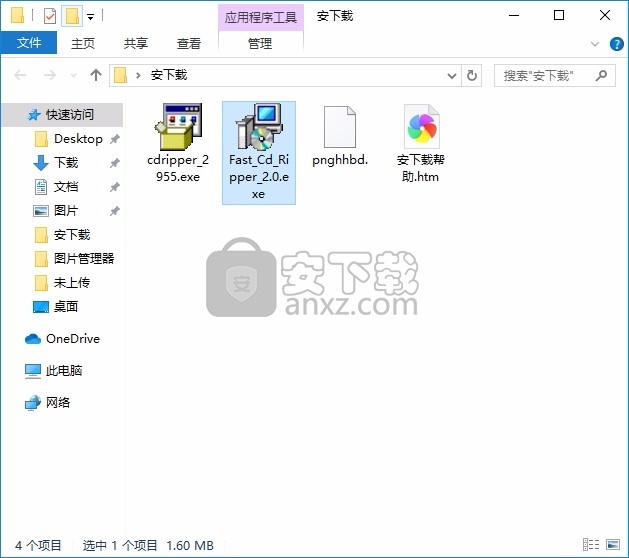This screenshot has width=629, height=558.
Task: Expand the breadcrumb chevron before 安下载
Action: pyautogui.click(x=138, y=75)
